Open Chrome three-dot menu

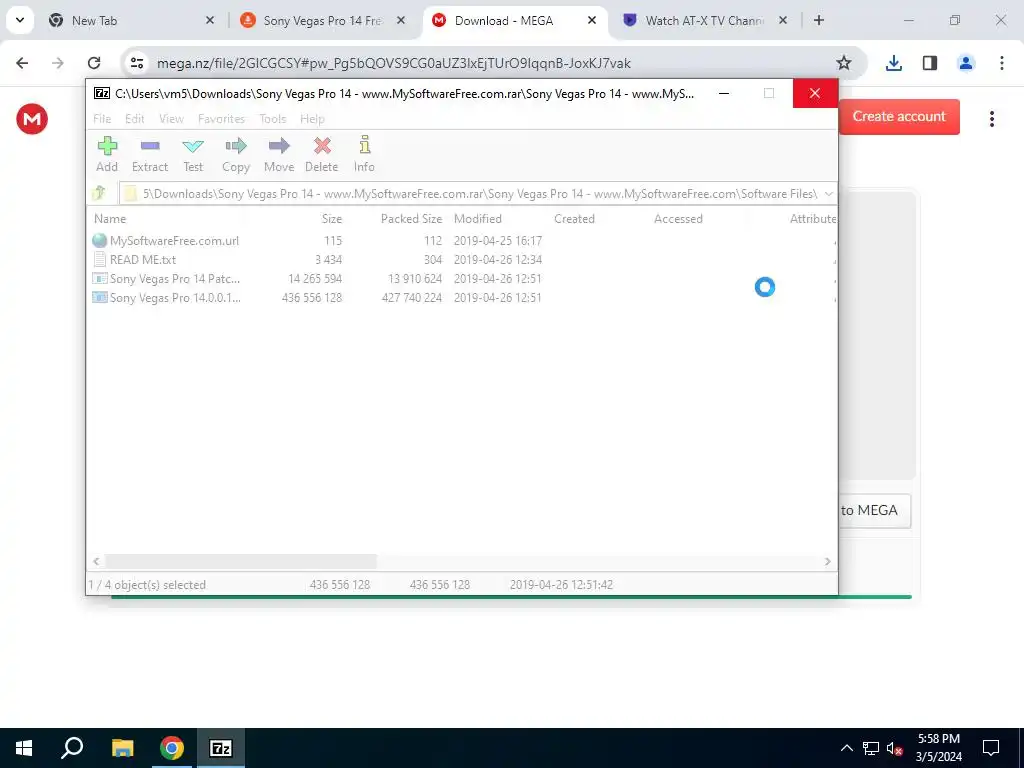tap(1001, 63)
